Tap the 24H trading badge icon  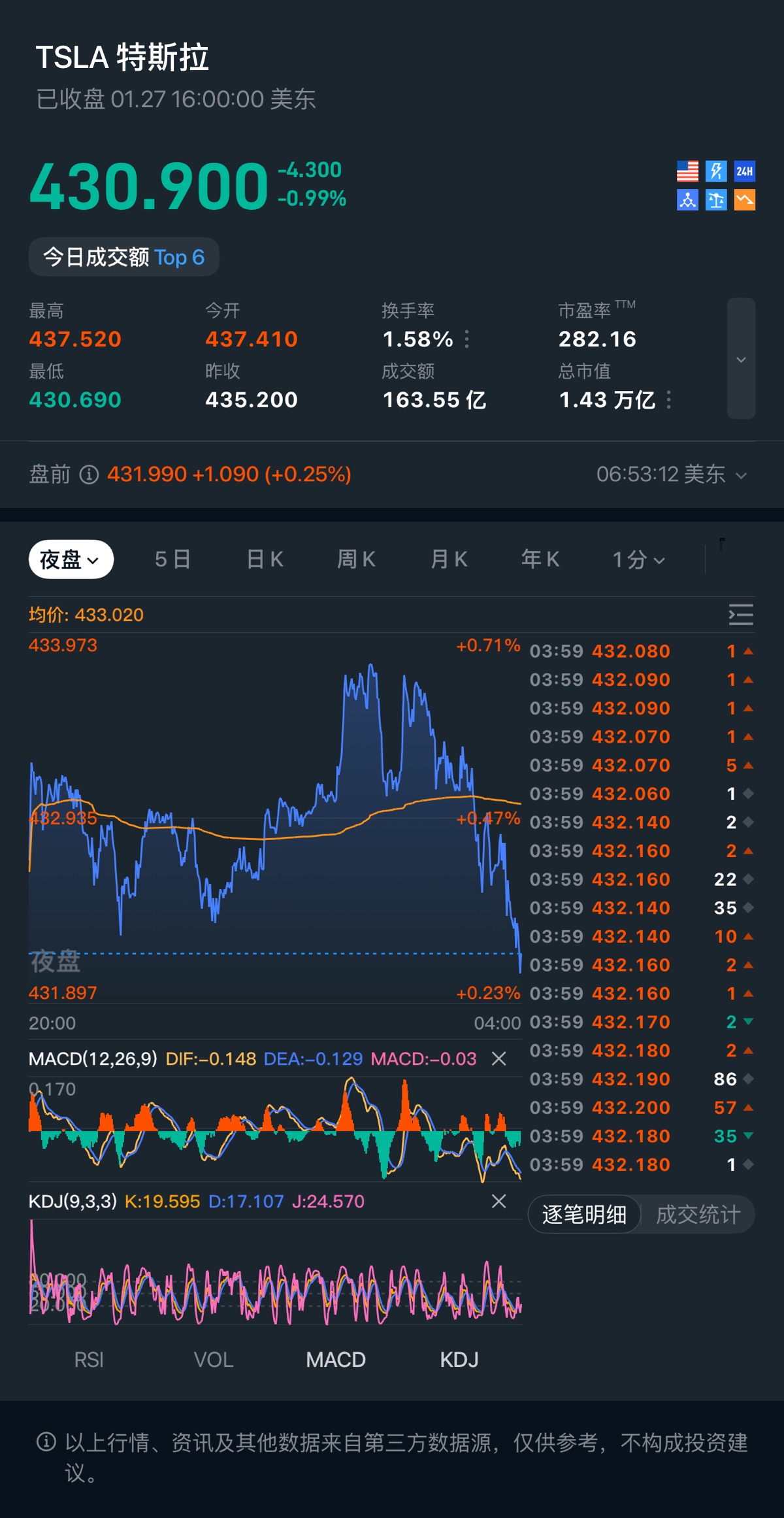tap(745, 171)
